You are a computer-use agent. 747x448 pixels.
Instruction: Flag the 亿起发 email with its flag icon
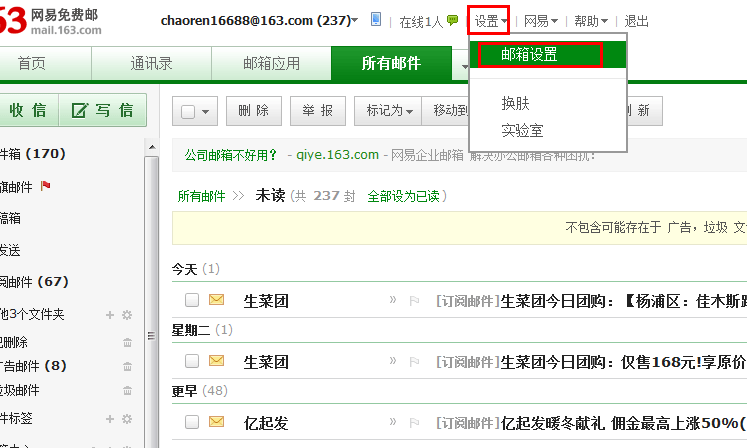[414, 423]
